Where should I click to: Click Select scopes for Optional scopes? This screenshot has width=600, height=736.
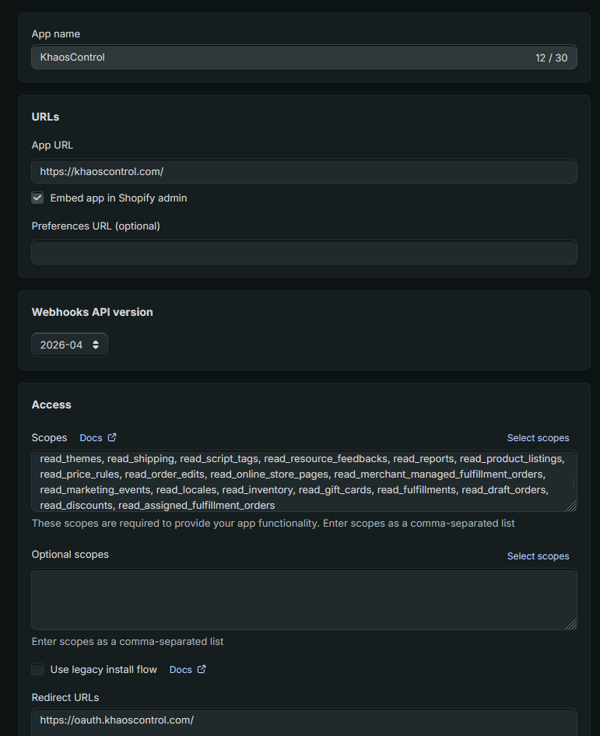coord(538,556)
